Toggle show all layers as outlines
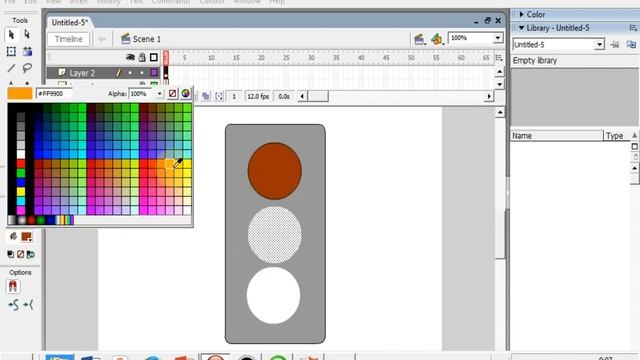Screen dimensions: 640x360 tap(154, 58)
